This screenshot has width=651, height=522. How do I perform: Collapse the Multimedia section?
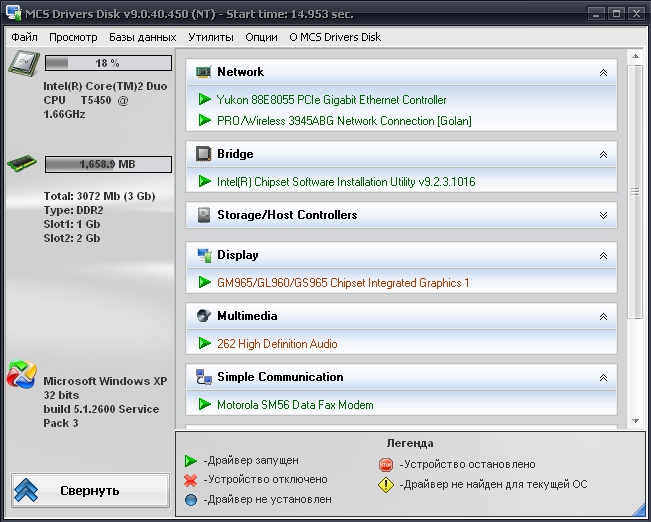click(x=602, y=316)
